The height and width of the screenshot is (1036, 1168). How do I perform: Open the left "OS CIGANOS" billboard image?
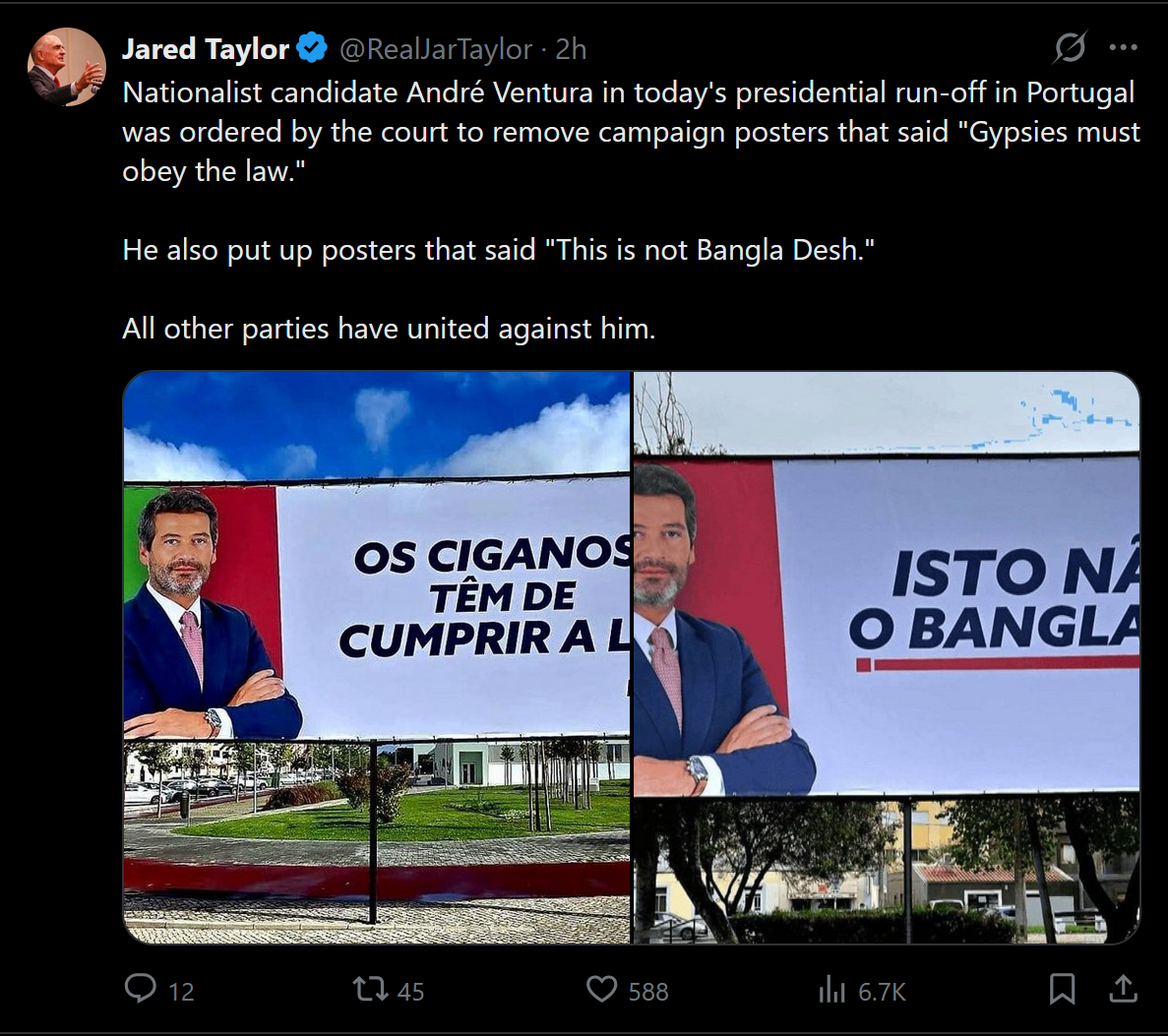pos(376,657)
